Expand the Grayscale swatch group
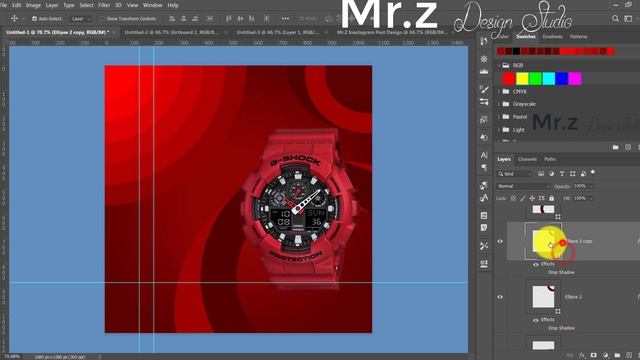Viewport: 640px width, 360px height. pos(499,104)
